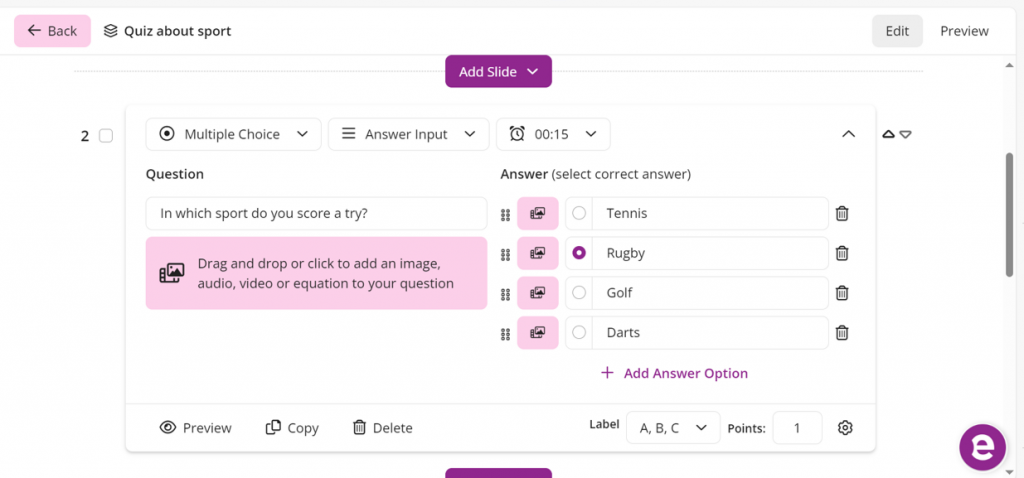Image resolution: width=1024 pixels, height=478 pixels.
Task: Switch to the Preview tab
Action: pos(964,31)
